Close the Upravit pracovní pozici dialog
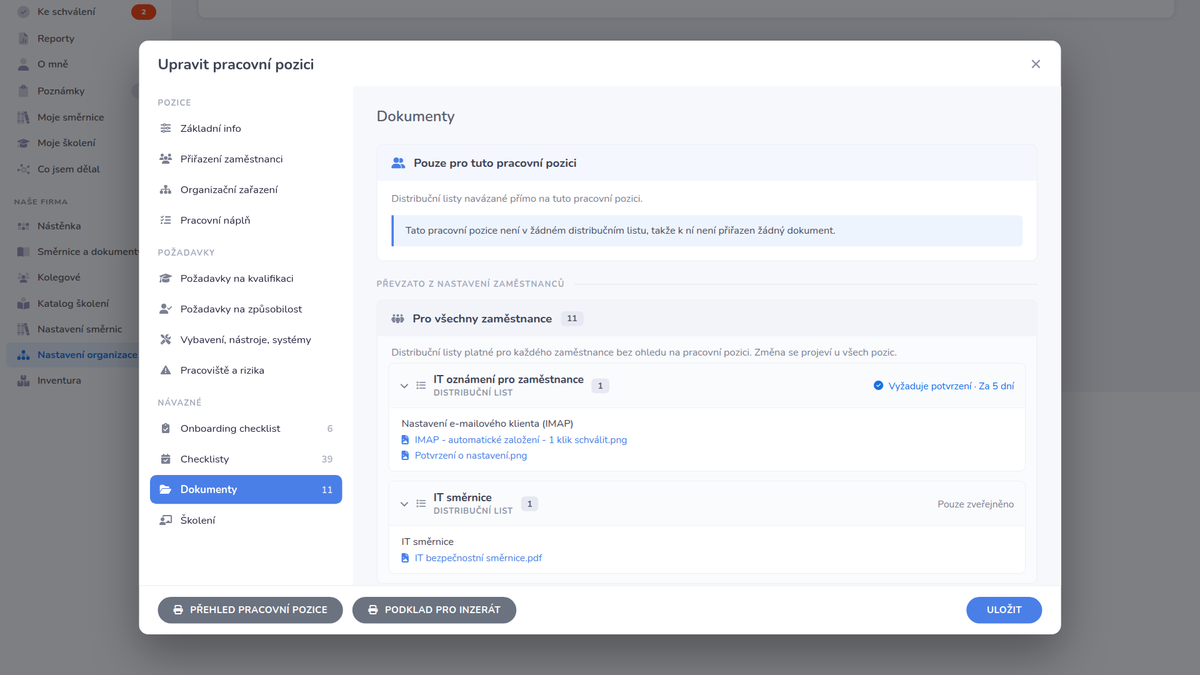Screen dimensions: 1200x675 [1036, 64]
